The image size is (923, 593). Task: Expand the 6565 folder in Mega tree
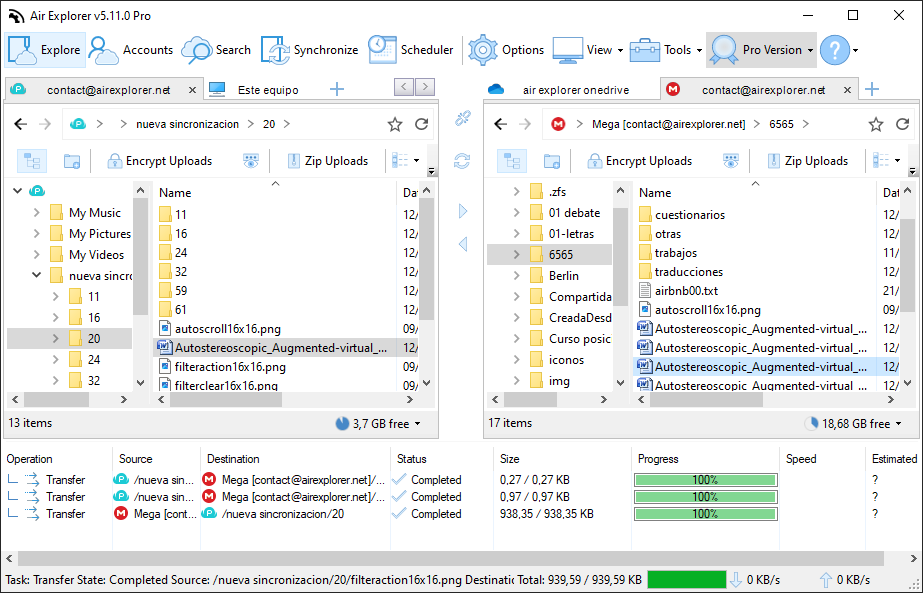pos(516,254)
